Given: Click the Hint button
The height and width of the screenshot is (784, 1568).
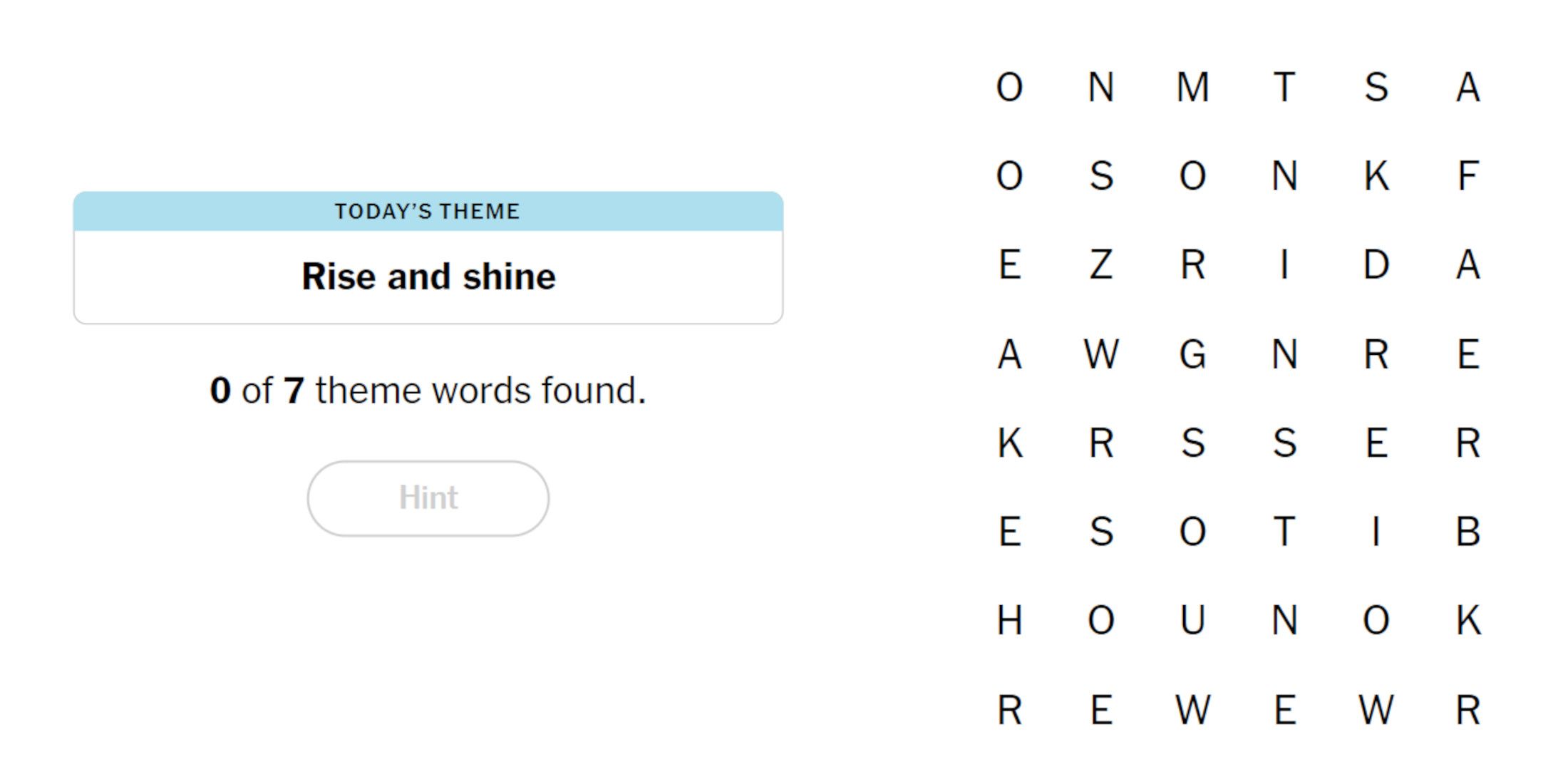Looking at the screenshot, I should pyautogui.click(x=428, y=498).
